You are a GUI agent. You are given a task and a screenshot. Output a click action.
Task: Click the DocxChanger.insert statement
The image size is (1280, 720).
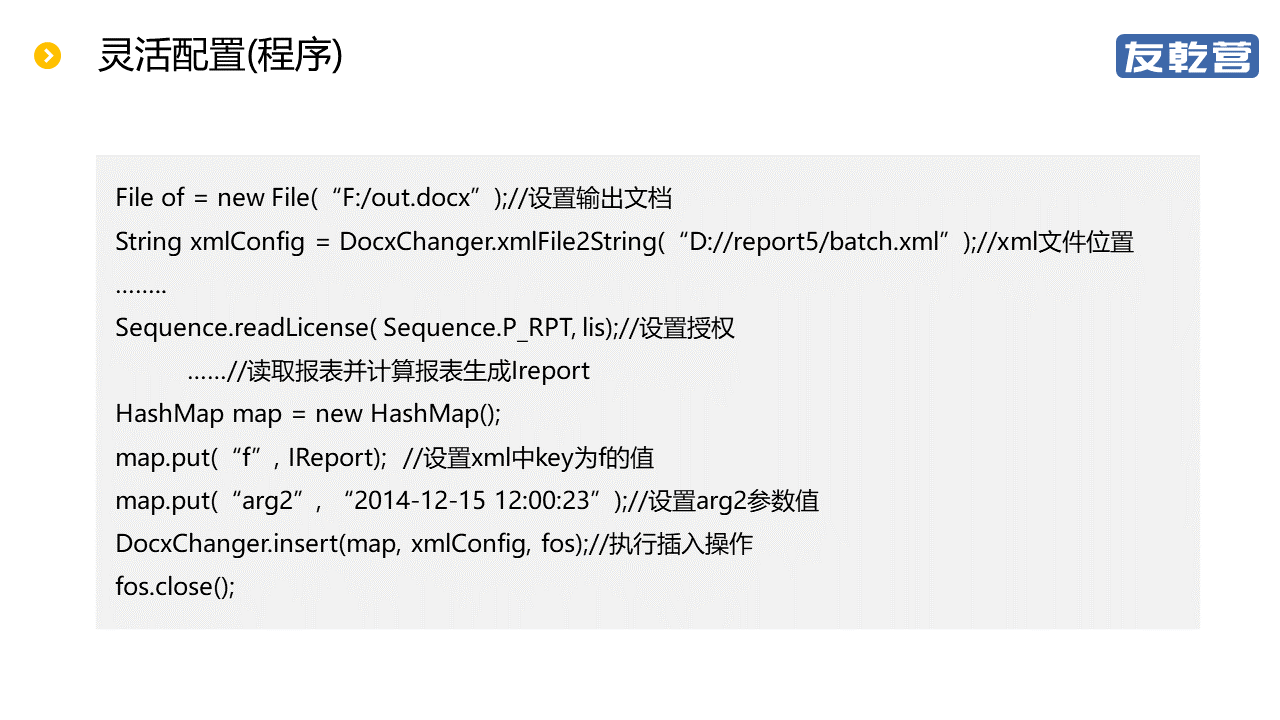point(350,544)
